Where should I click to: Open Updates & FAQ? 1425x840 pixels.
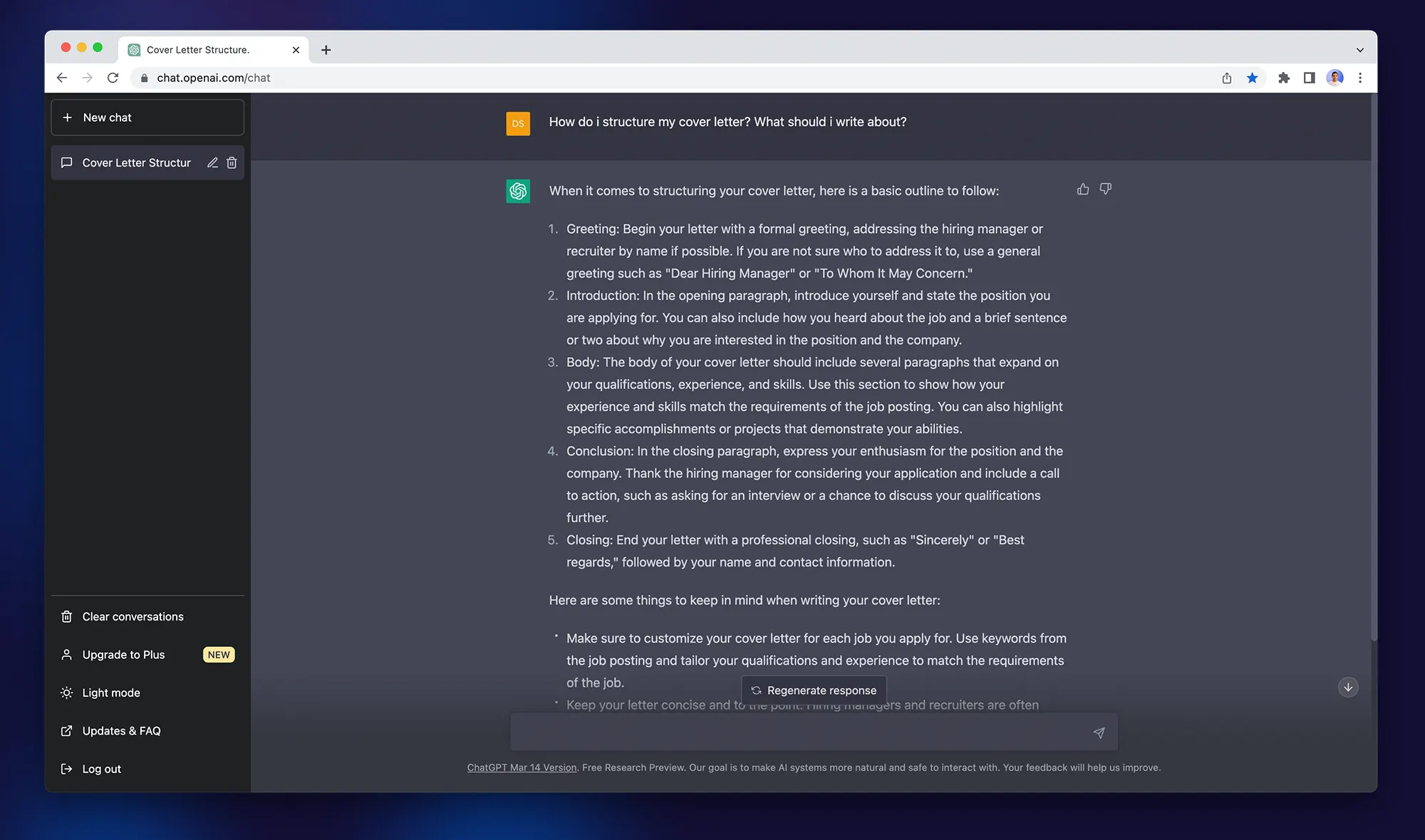coord(147,731)
